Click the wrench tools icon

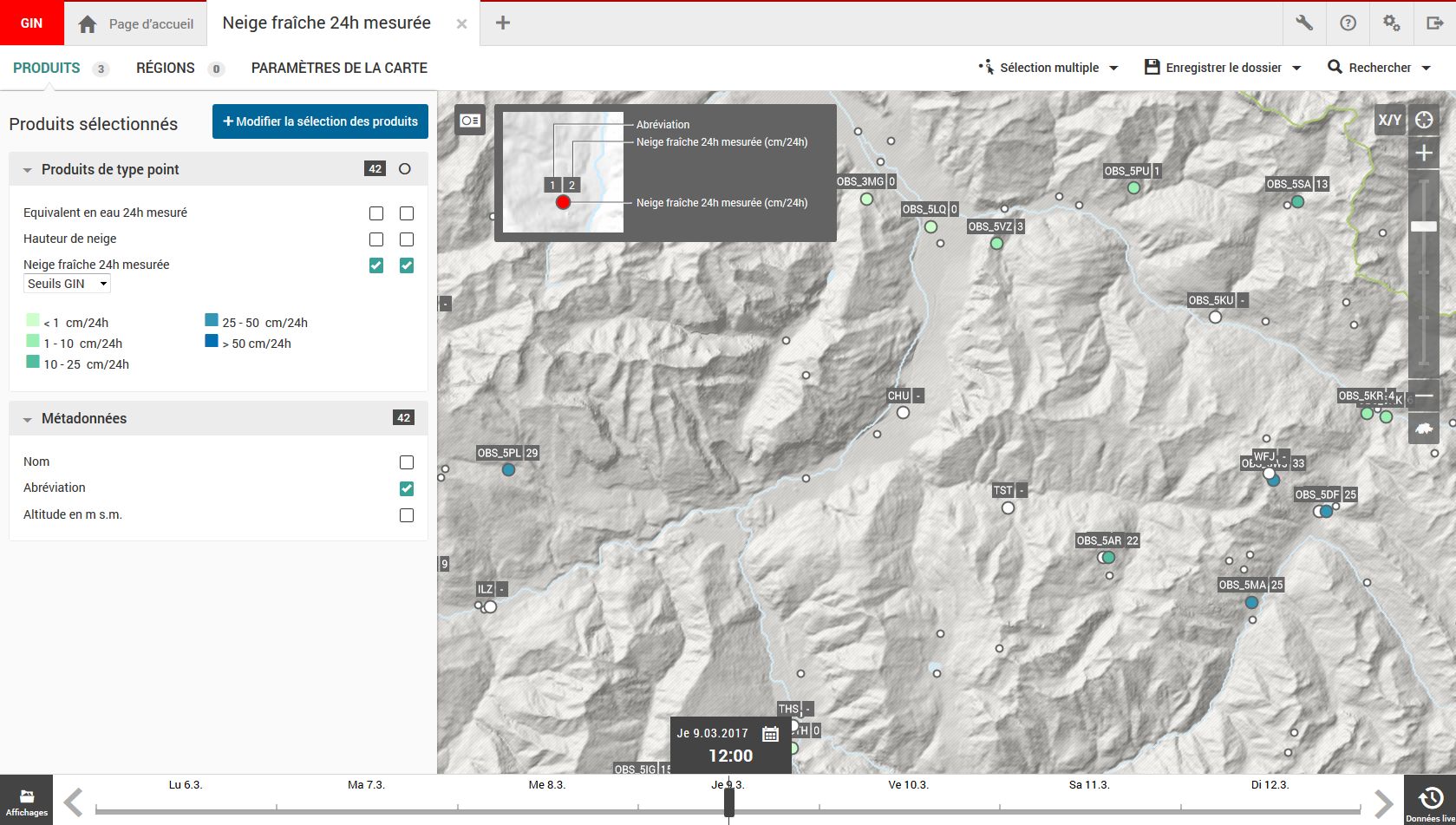point(1304,23)
